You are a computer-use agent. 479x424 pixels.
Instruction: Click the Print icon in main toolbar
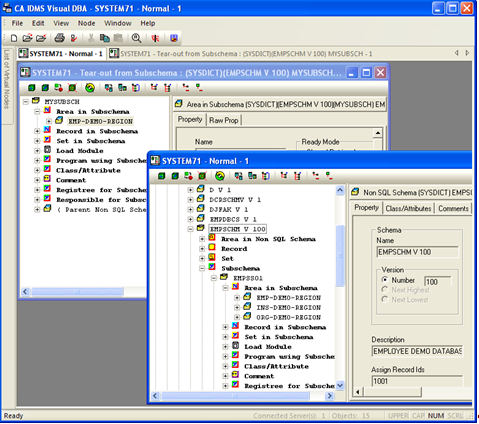click(60, 38)
